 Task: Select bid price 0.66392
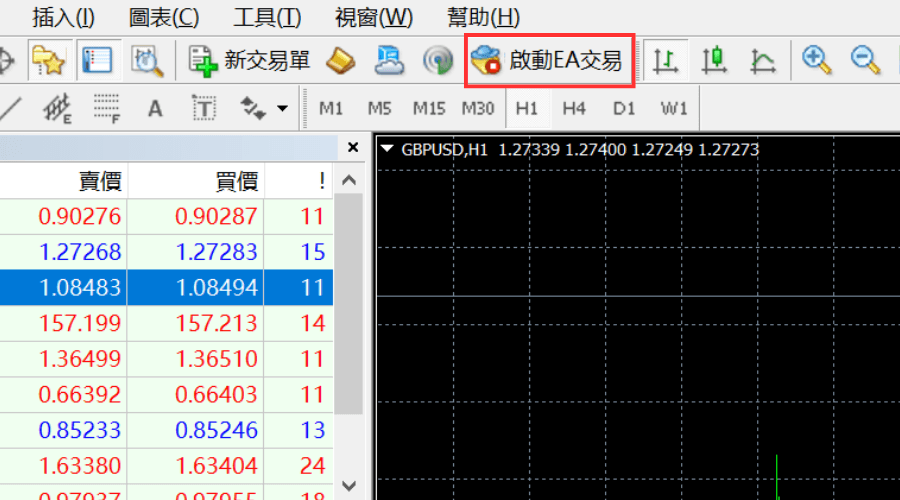[79, 394]
